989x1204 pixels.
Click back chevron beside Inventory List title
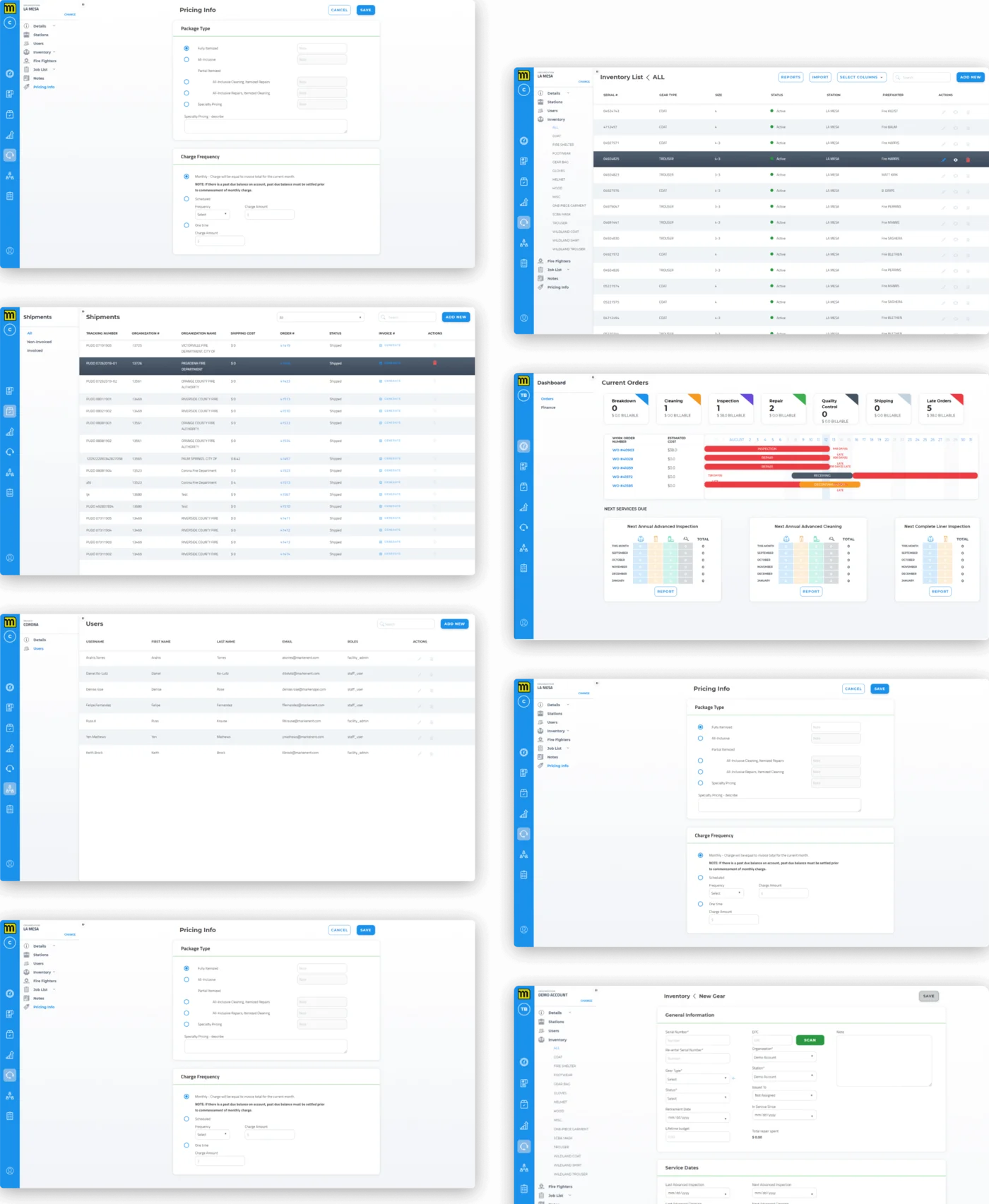648,78
